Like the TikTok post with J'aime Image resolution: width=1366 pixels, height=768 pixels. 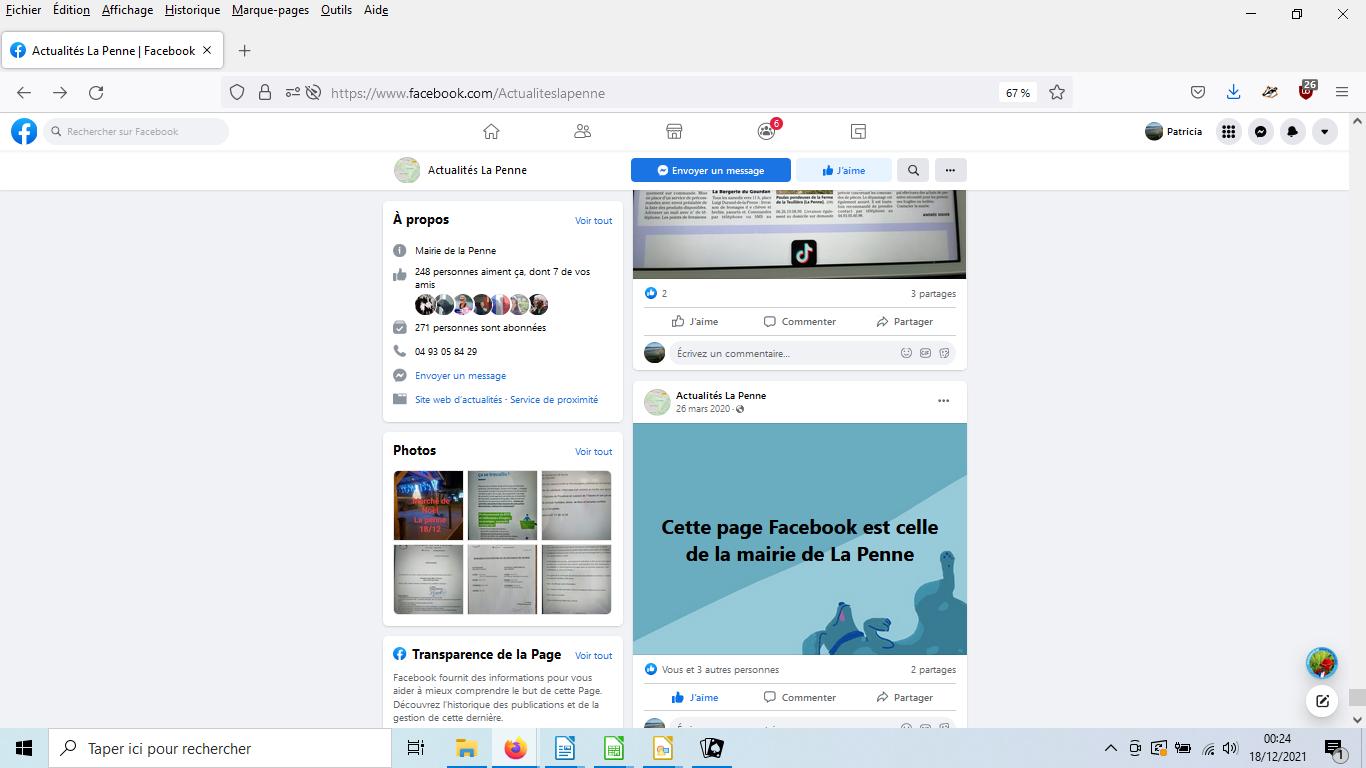click(x=695, y=321)
